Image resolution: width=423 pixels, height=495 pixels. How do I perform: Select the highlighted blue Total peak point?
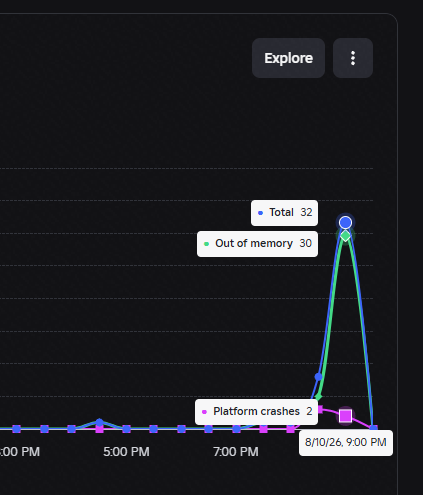(x=345, y=223)
